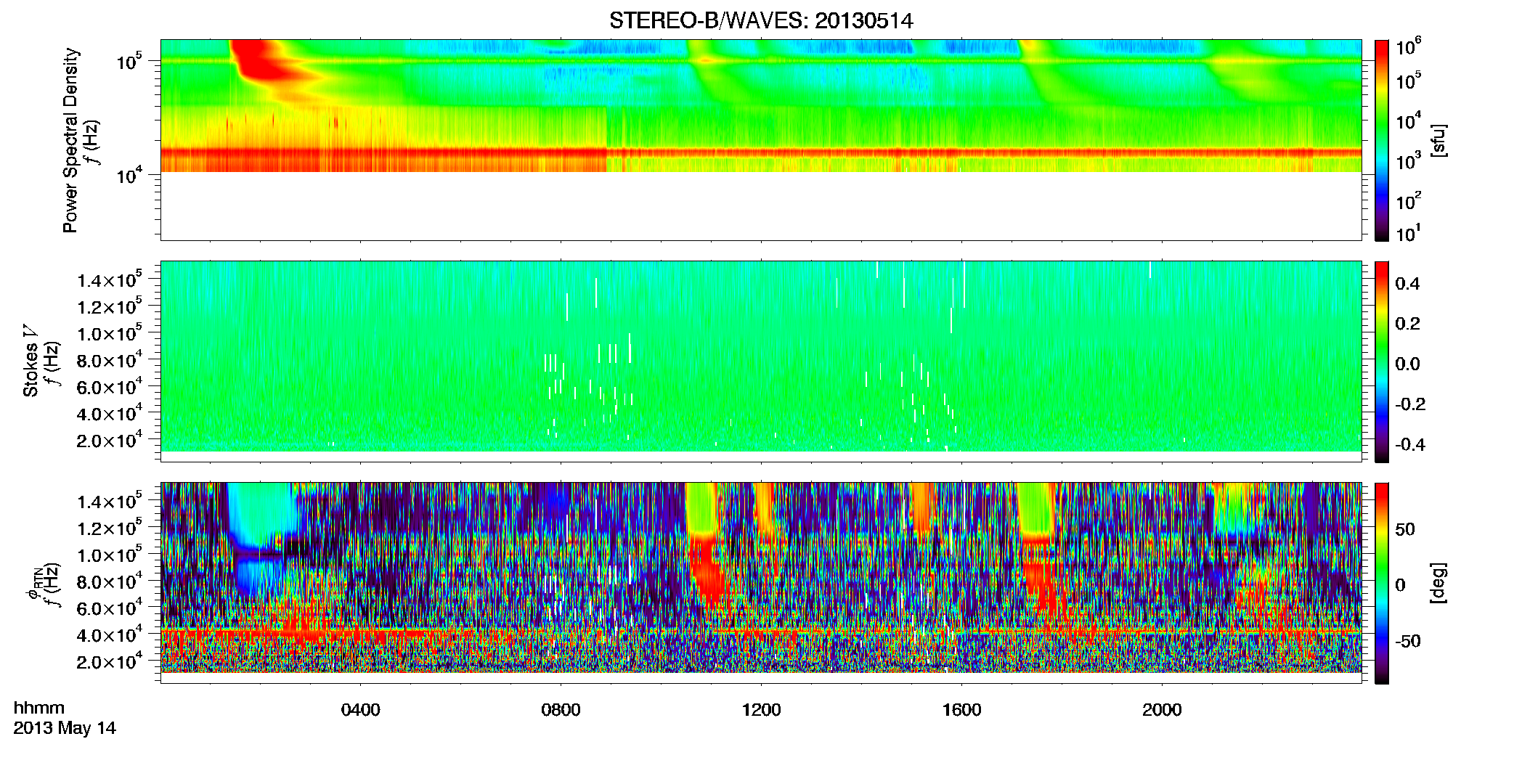Click the plot title STEREO-B/WAVES: 20130514
This screenshot has width=1522, height=784.
tap(760, 21)
